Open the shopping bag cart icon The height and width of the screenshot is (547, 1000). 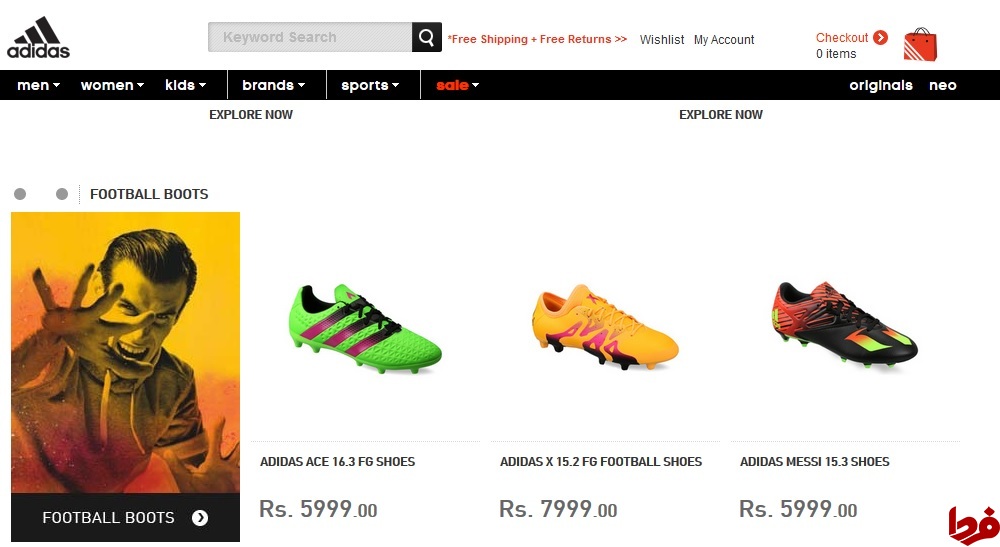click(x=920, y=45)
